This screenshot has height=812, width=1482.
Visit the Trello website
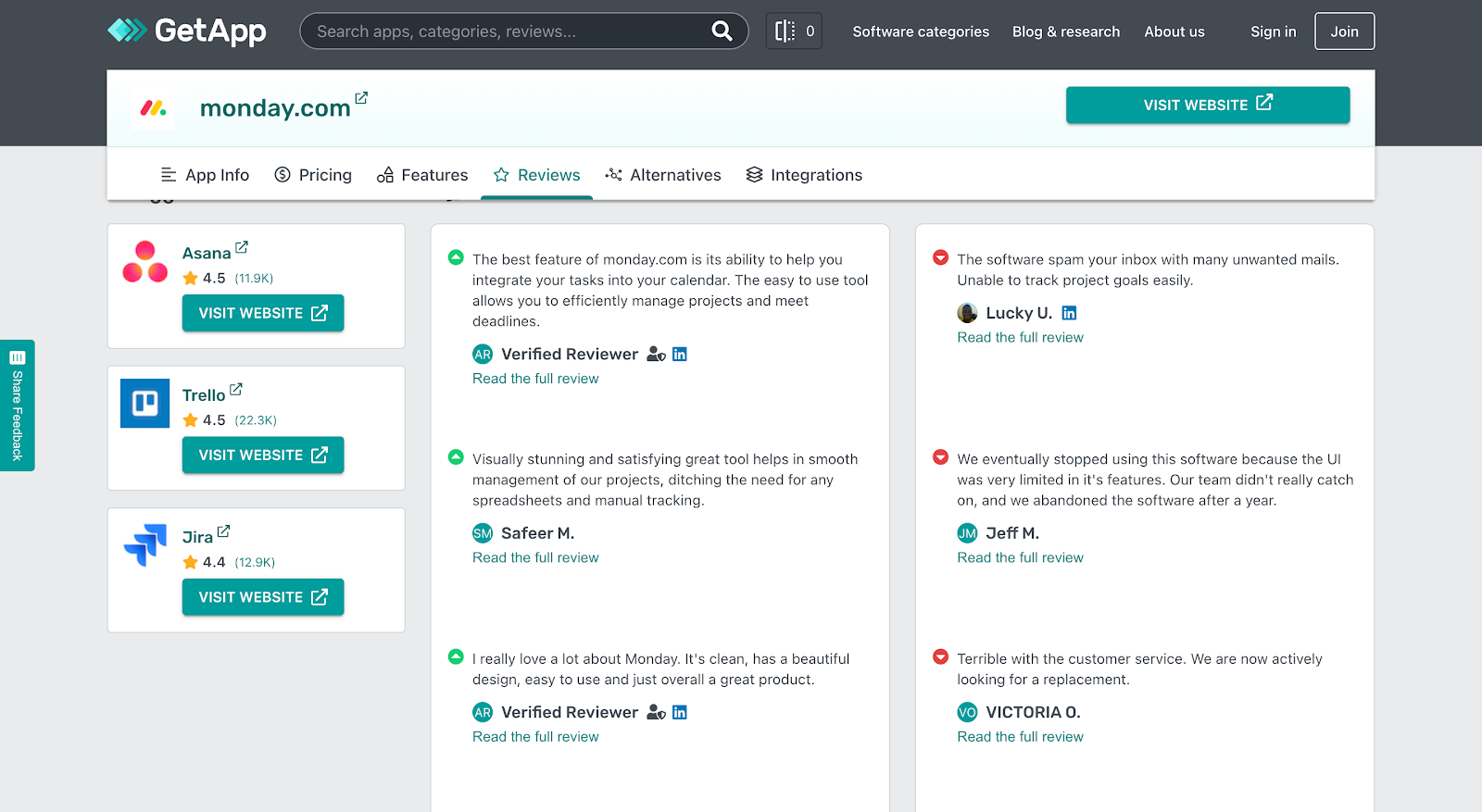point(263,455)
